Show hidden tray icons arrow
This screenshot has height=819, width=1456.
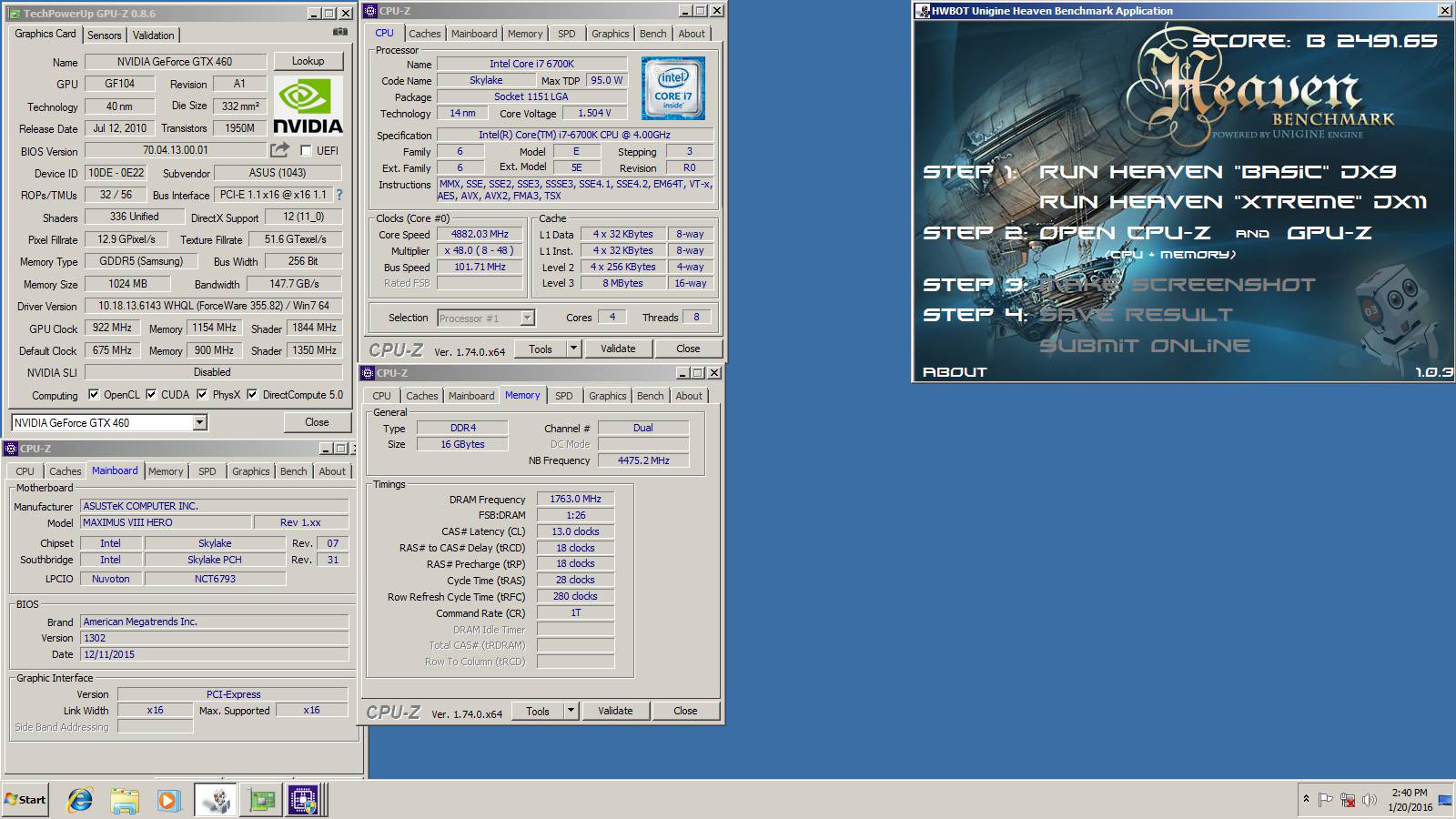coord(1306,799)
